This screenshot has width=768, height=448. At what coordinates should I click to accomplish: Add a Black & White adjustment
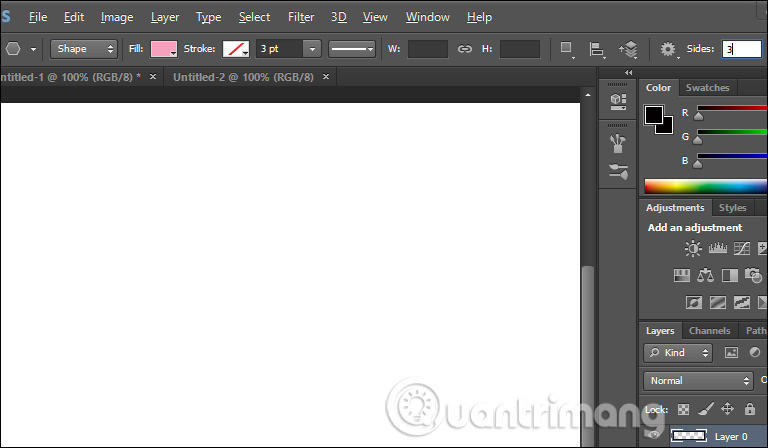pyautogui.click(x=730, y=275)
